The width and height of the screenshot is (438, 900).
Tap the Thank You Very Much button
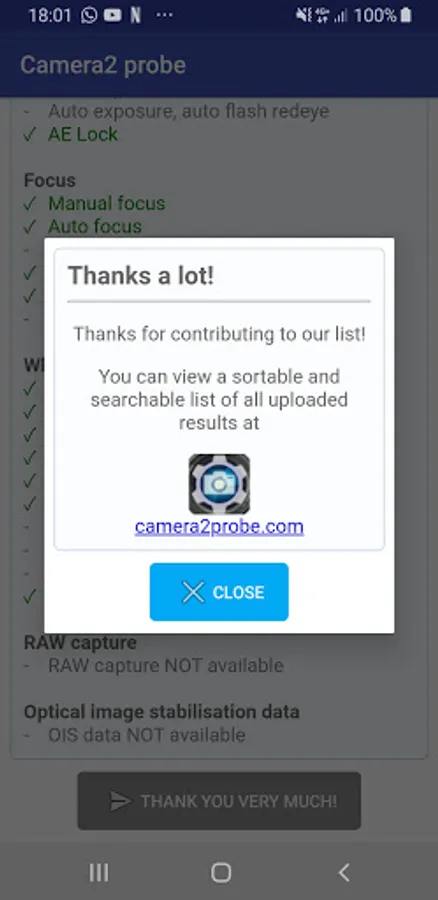[x=219, y=801]
